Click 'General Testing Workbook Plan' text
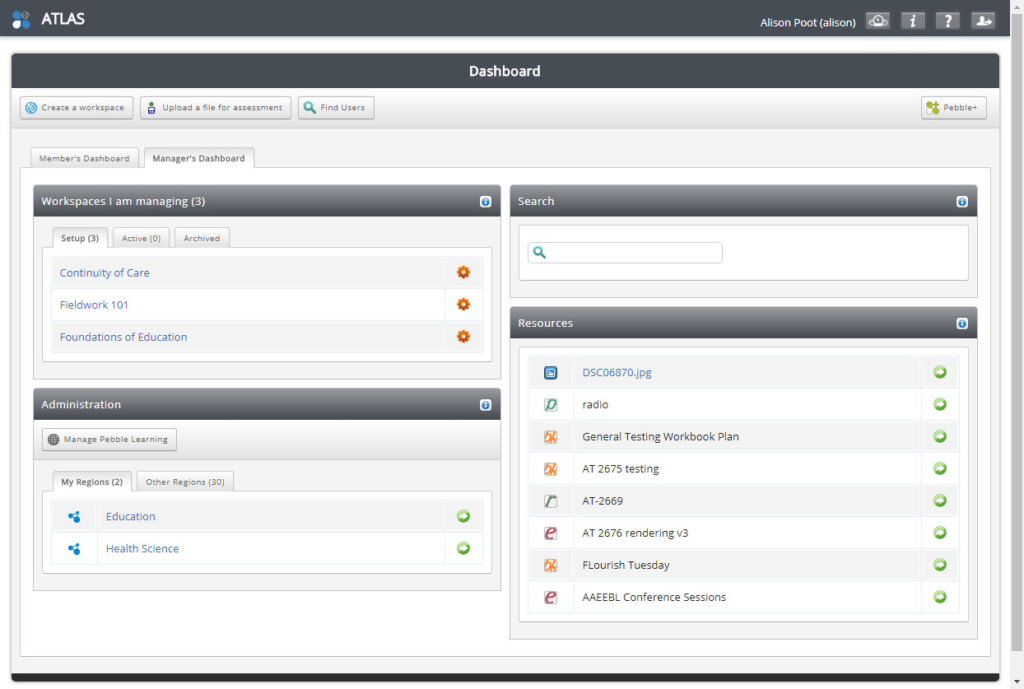 tap(660, 436)
